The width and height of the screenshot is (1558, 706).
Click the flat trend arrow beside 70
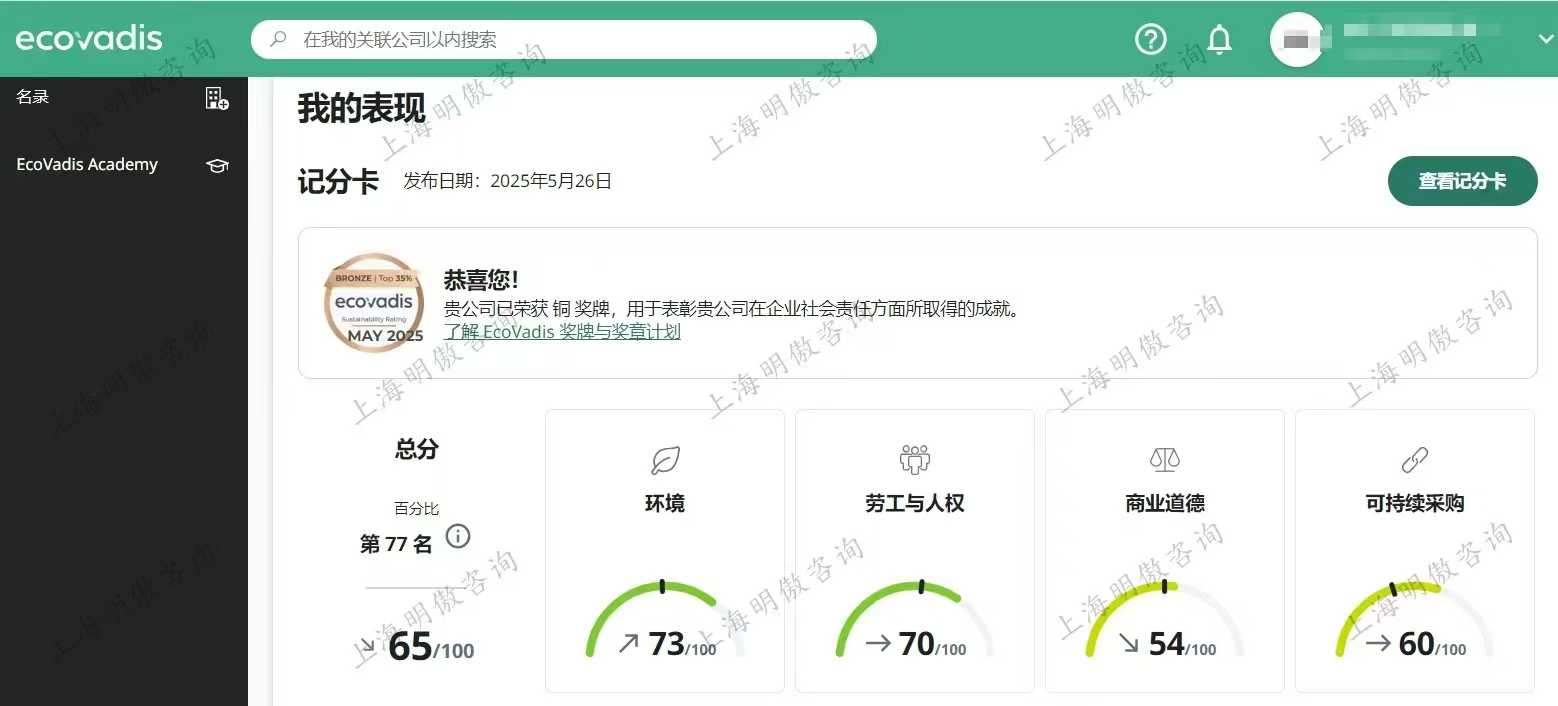pyautogui.click(x=878, y=643)
